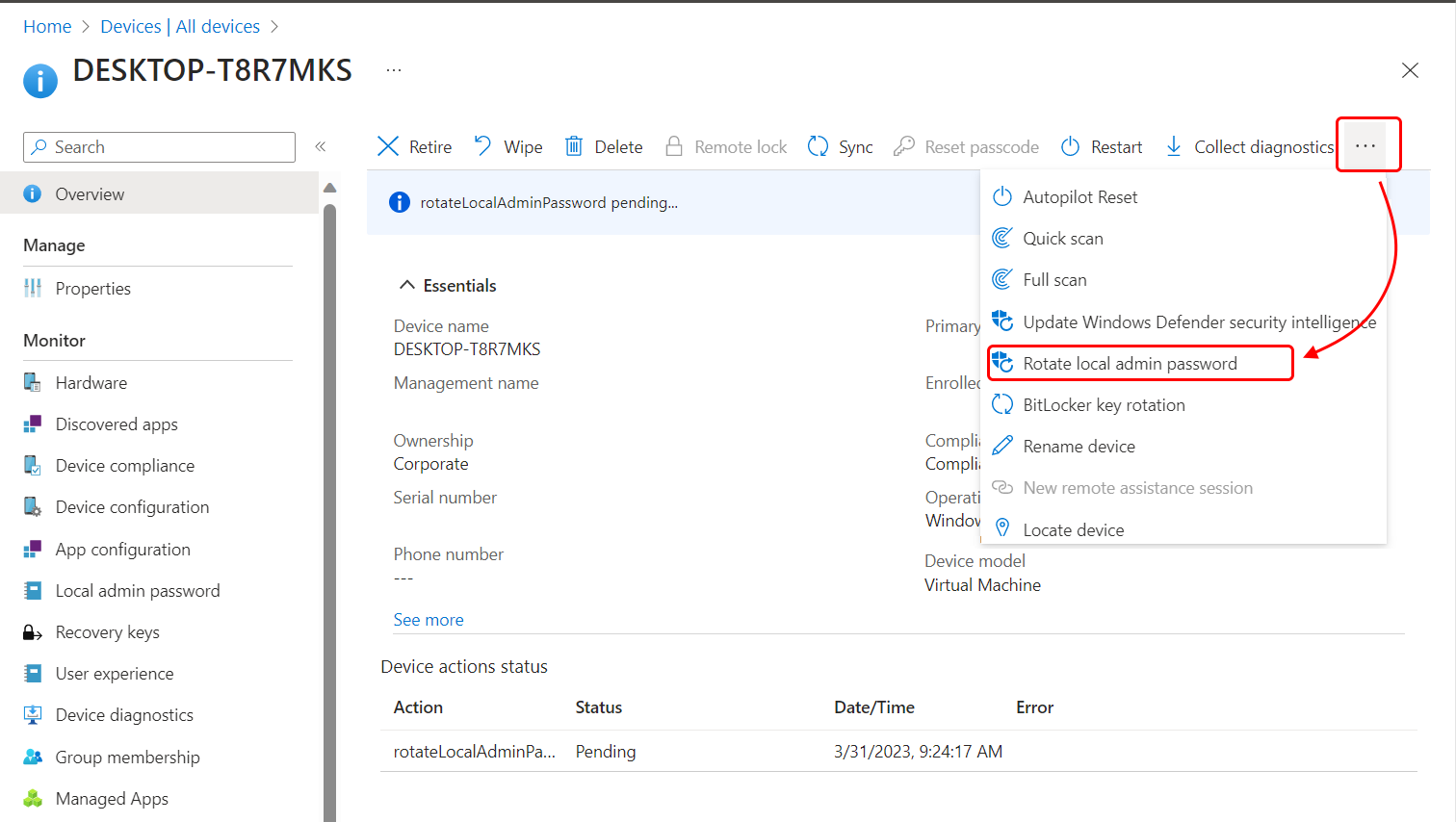Click the Locate device pin icon
Screen dimensions: 1456x822
click(1002, 528)
